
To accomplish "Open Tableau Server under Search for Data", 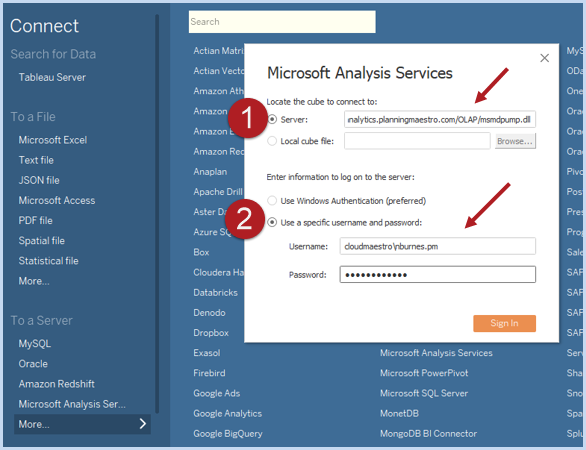I will click(52, 77).
